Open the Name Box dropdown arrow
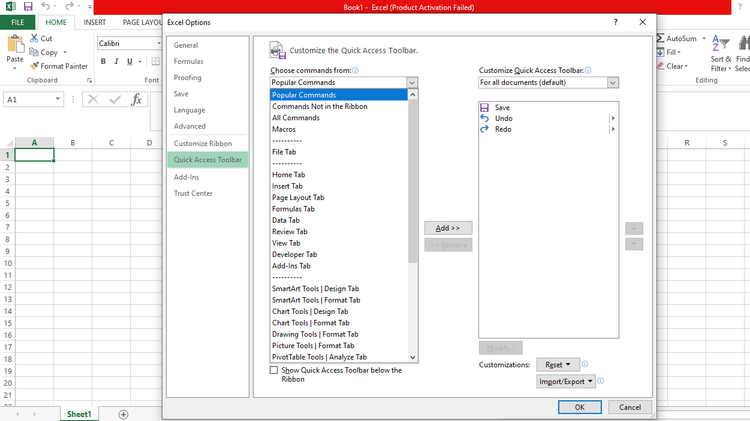The image size is (750, 421). pos(57,99)
